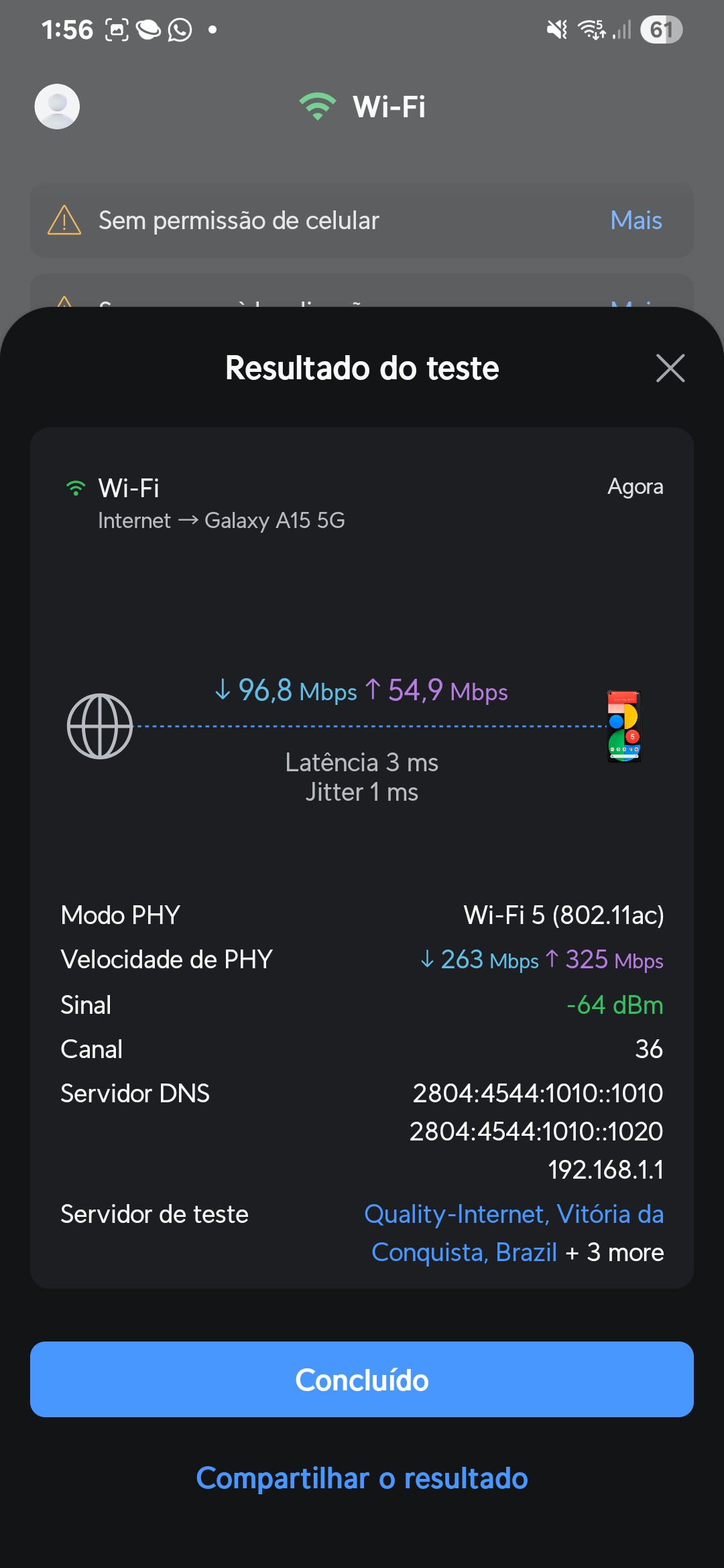Expand the '+ 3 more' test servers
This screenshot has width=724, height=1568.
click(x=615, y=1252)
